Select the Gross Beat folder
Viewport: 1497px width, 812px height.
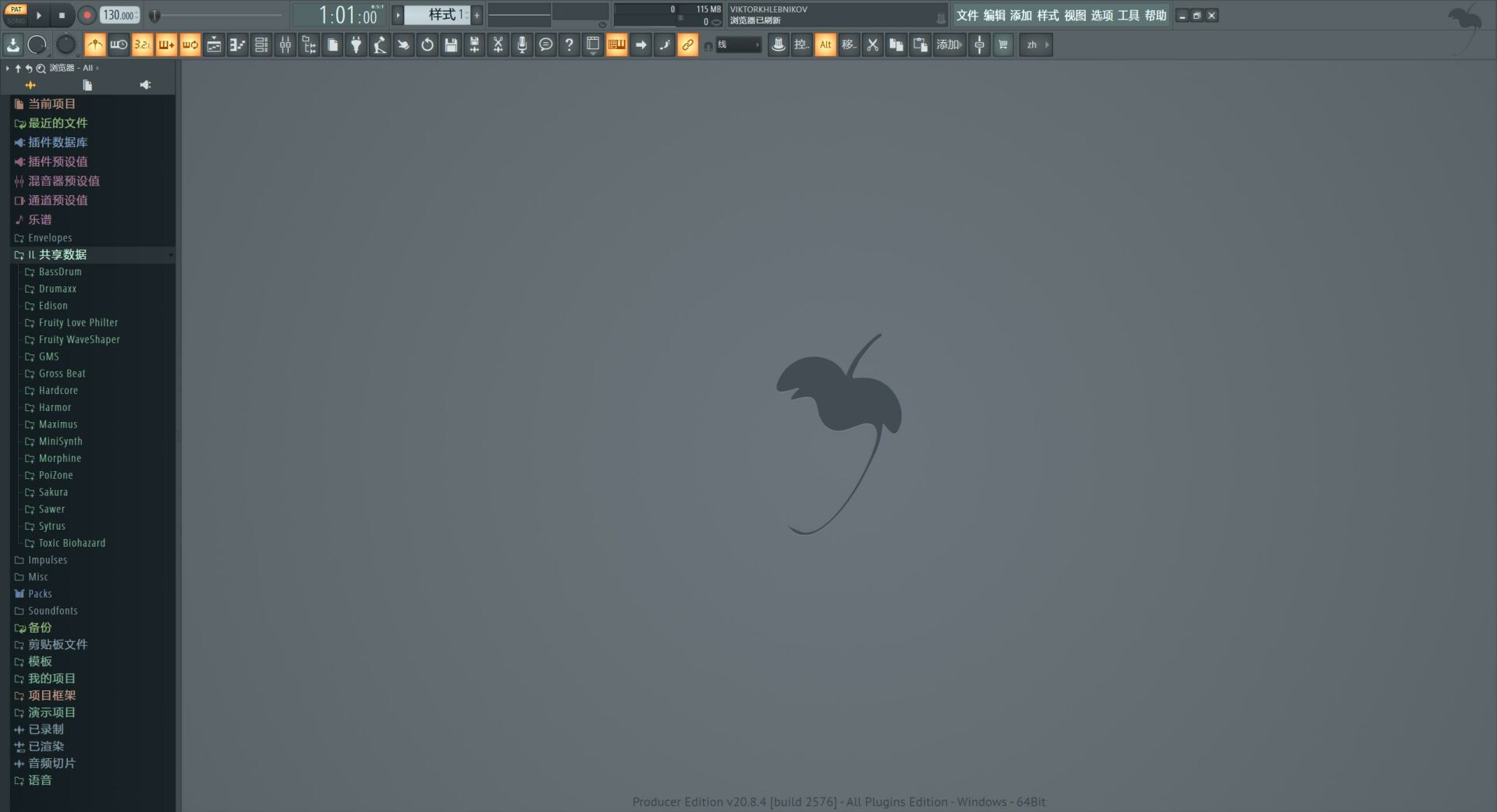coord(62,374)
